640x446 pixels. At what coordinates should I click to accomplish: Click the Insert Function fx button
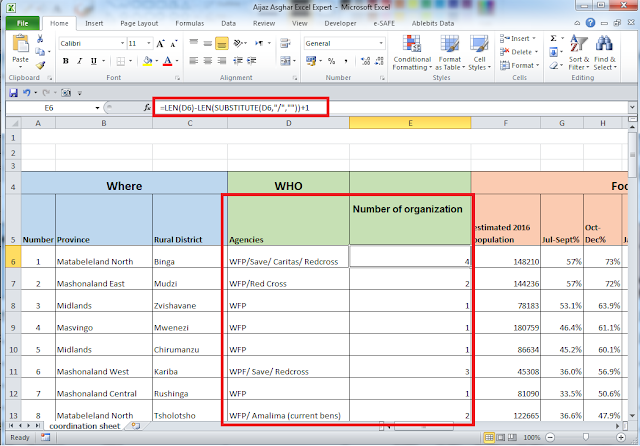pos(147,108)
